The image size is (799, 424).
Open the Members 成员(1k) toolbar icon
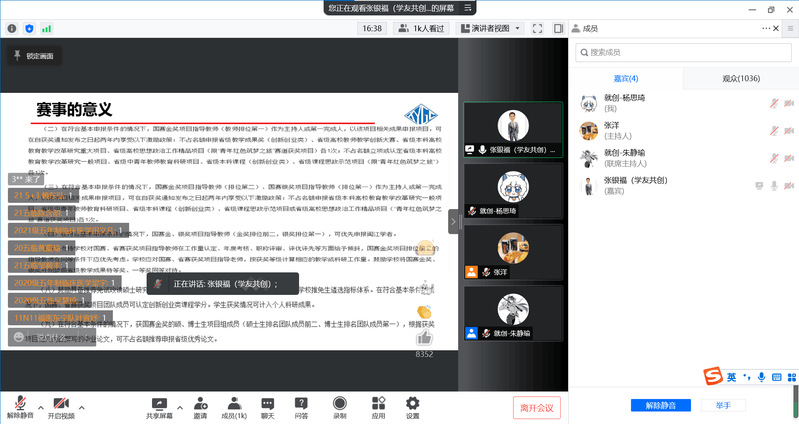tap(233, 405)
